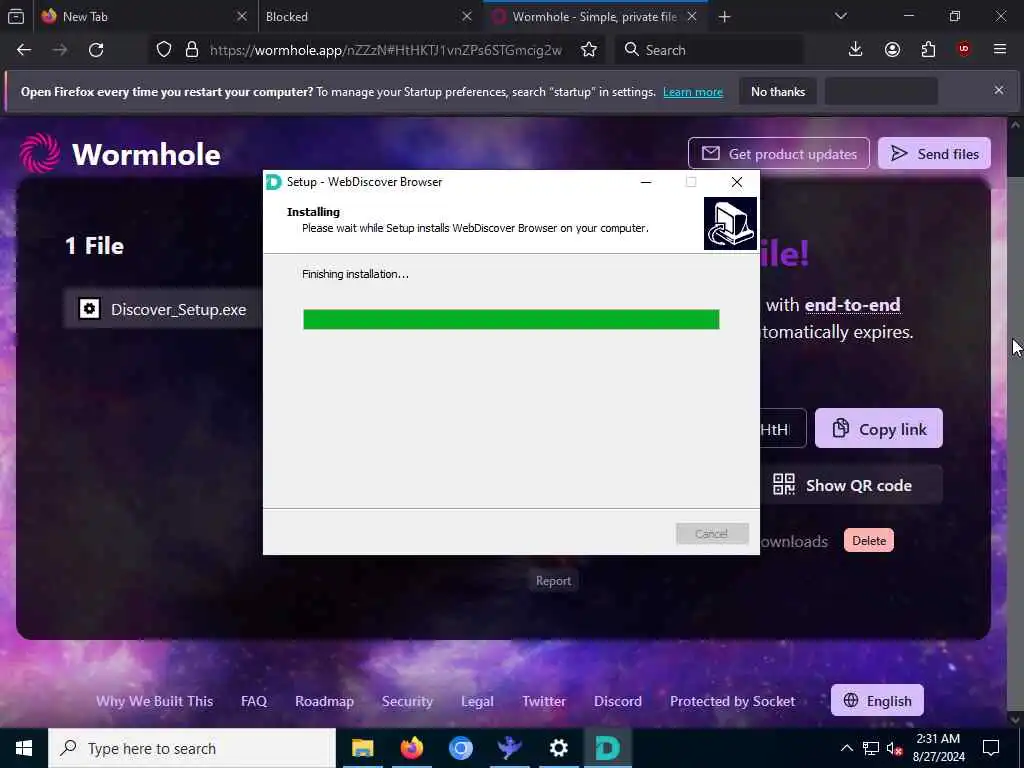Click Show QR code button
This screenshot has height=768, width=1024.
pos(851,485)
